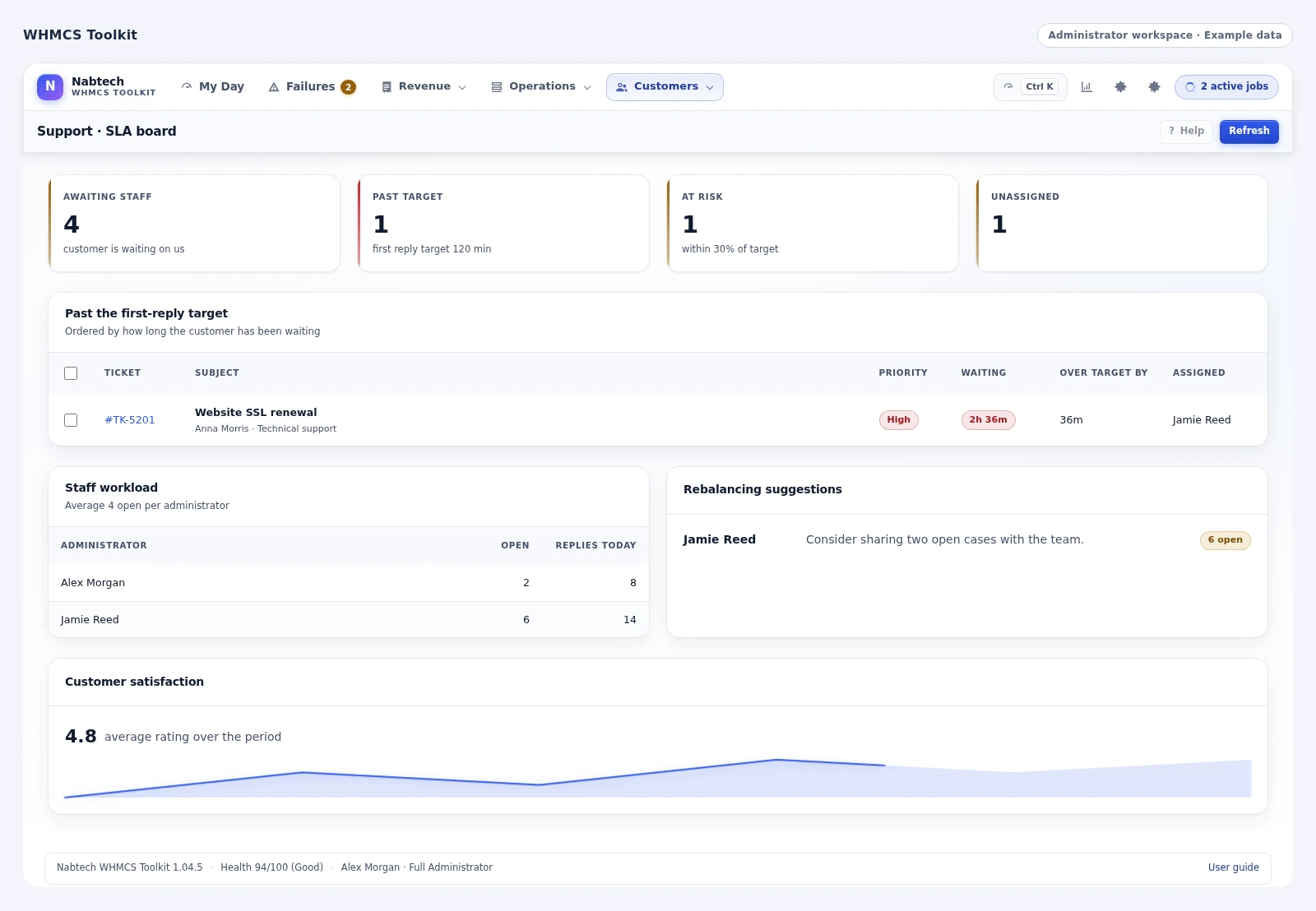Image resolution: width=1316 pixels, height=911 pixels.
Task: Open the Help button
Action: [1186, 131]
